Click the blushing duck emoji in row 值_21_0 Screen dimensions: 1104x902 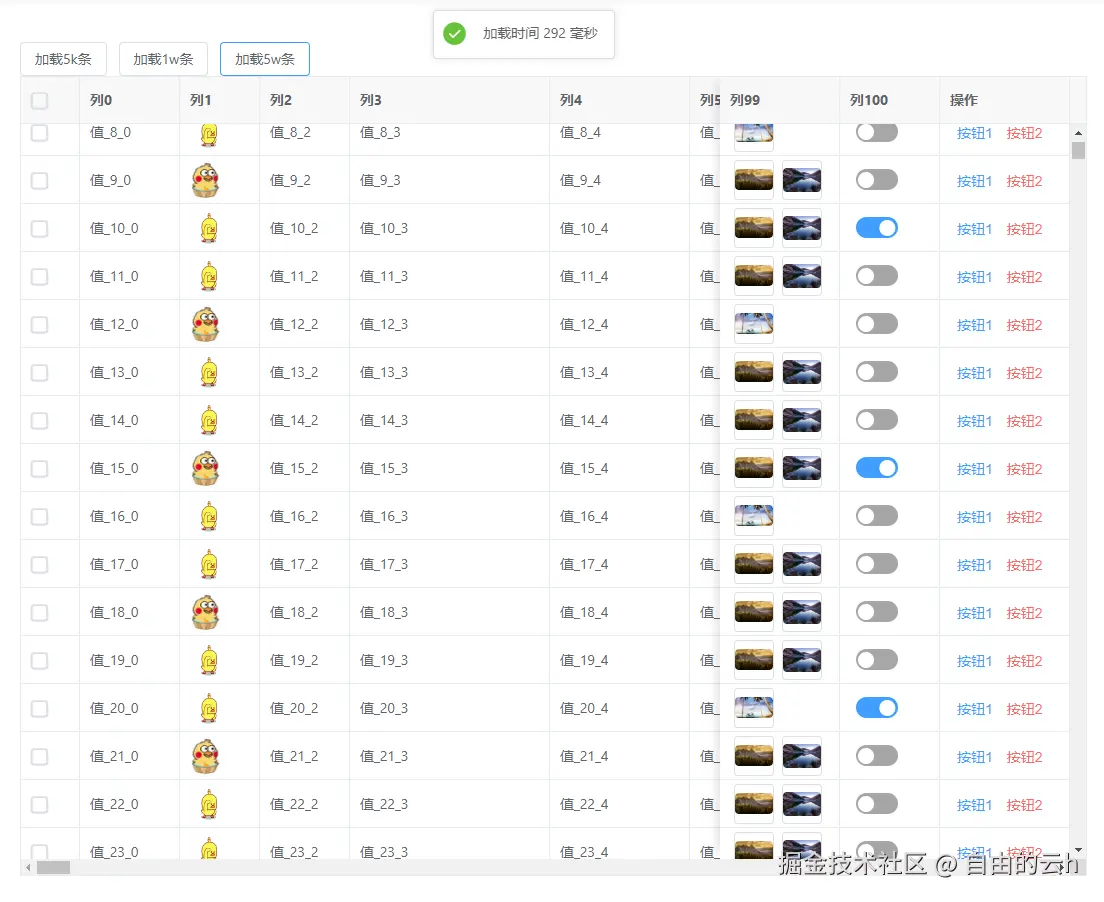coord(206,756)
